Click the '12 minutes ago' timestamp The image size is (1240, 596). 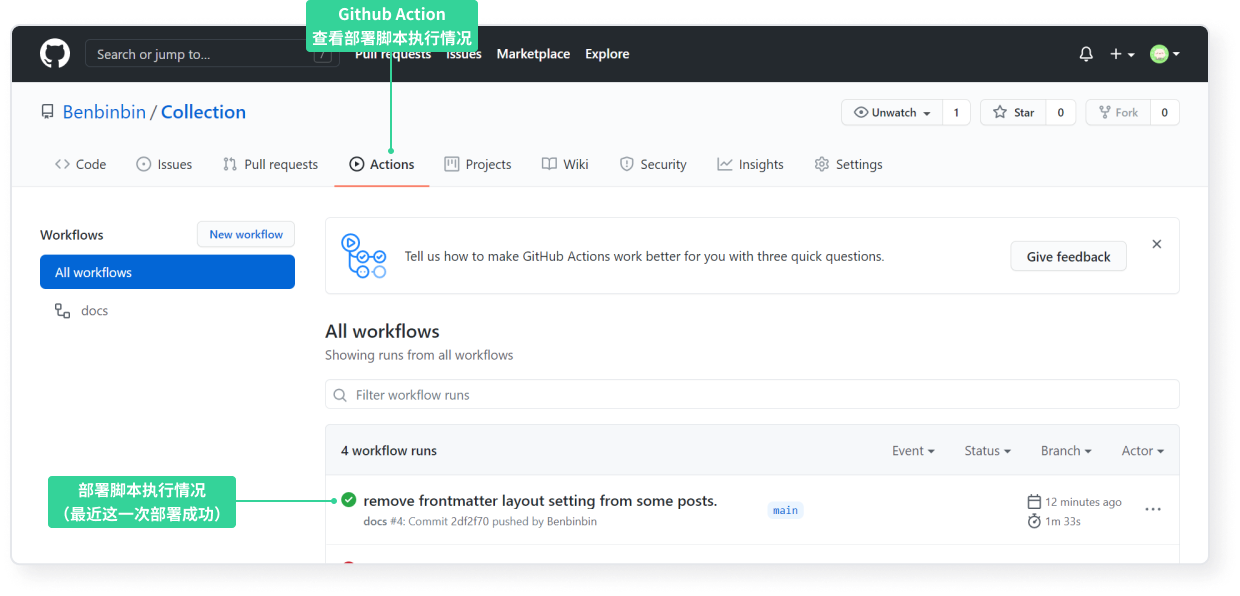click(x=1083, y=502)
